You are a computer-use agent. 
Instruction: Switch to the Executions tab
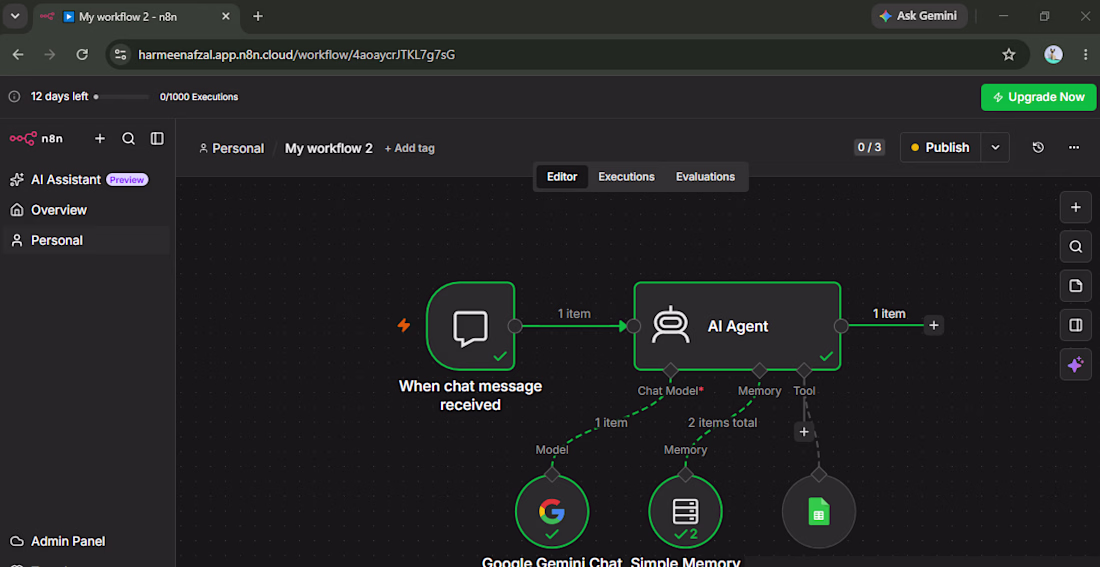pyautogui.click(x=626, y=177)
